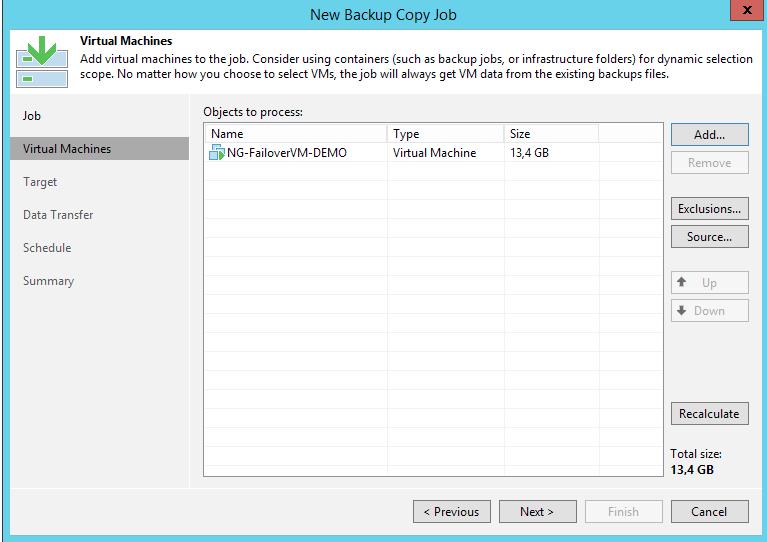Select the NG-FailoverVM-DEMO row name
This screenshot has height=542, width=767.
point(287,153)
